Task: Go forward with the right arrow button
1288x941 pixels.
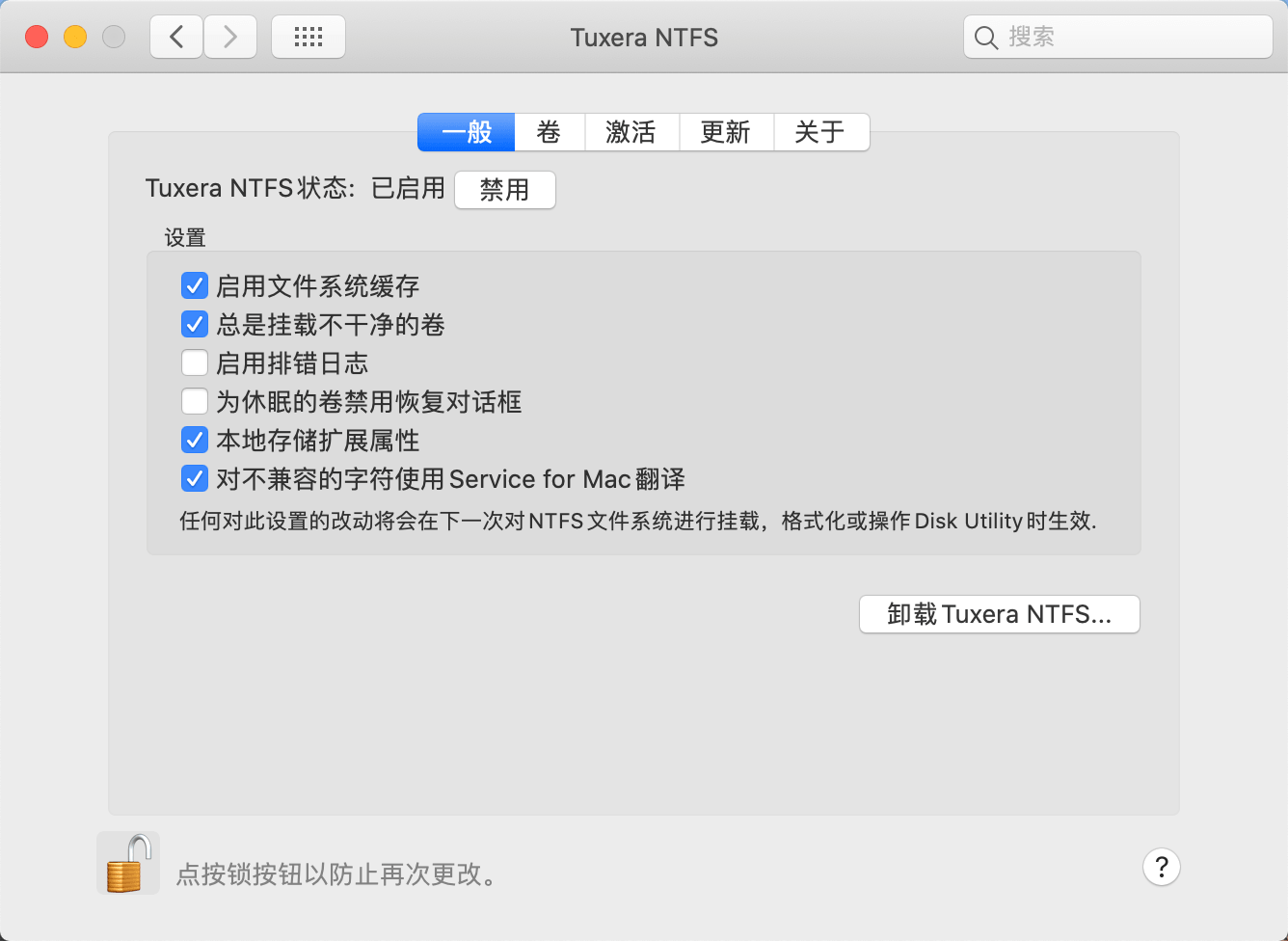Action: [230, 38]
